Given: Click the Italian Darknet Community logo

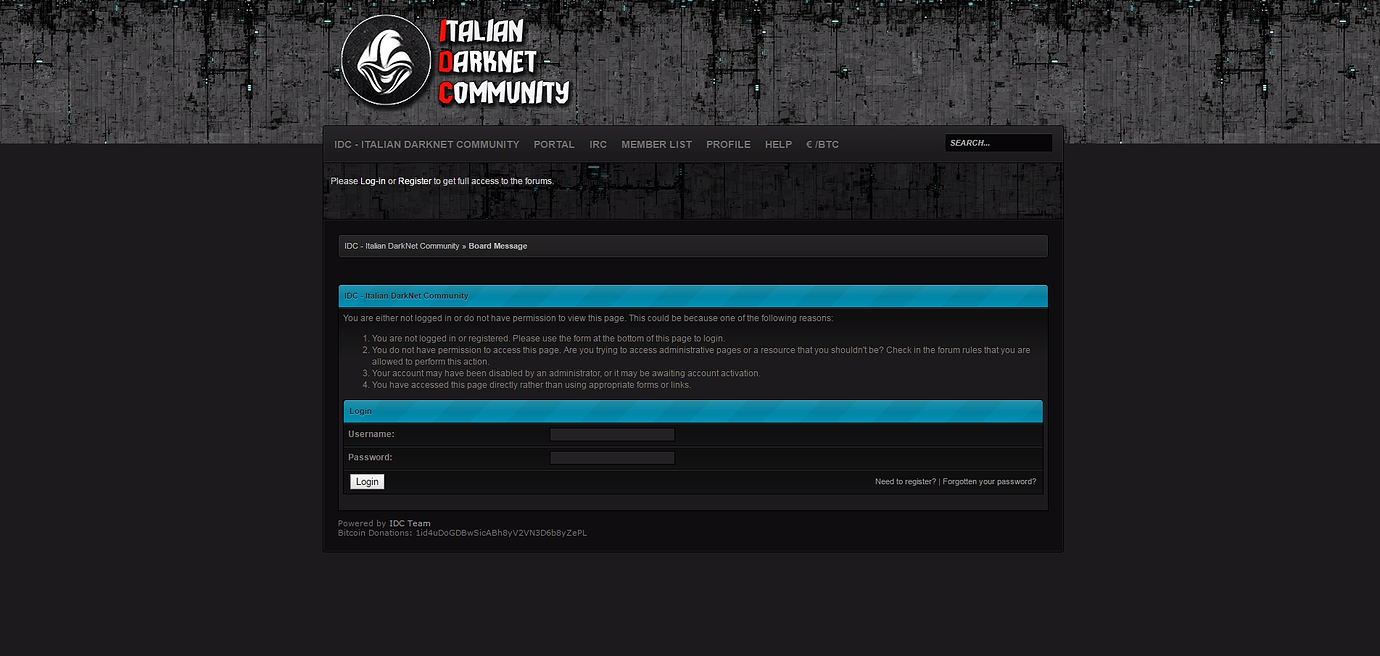Looking at the screenshot, I should click(x=456, y=61).
